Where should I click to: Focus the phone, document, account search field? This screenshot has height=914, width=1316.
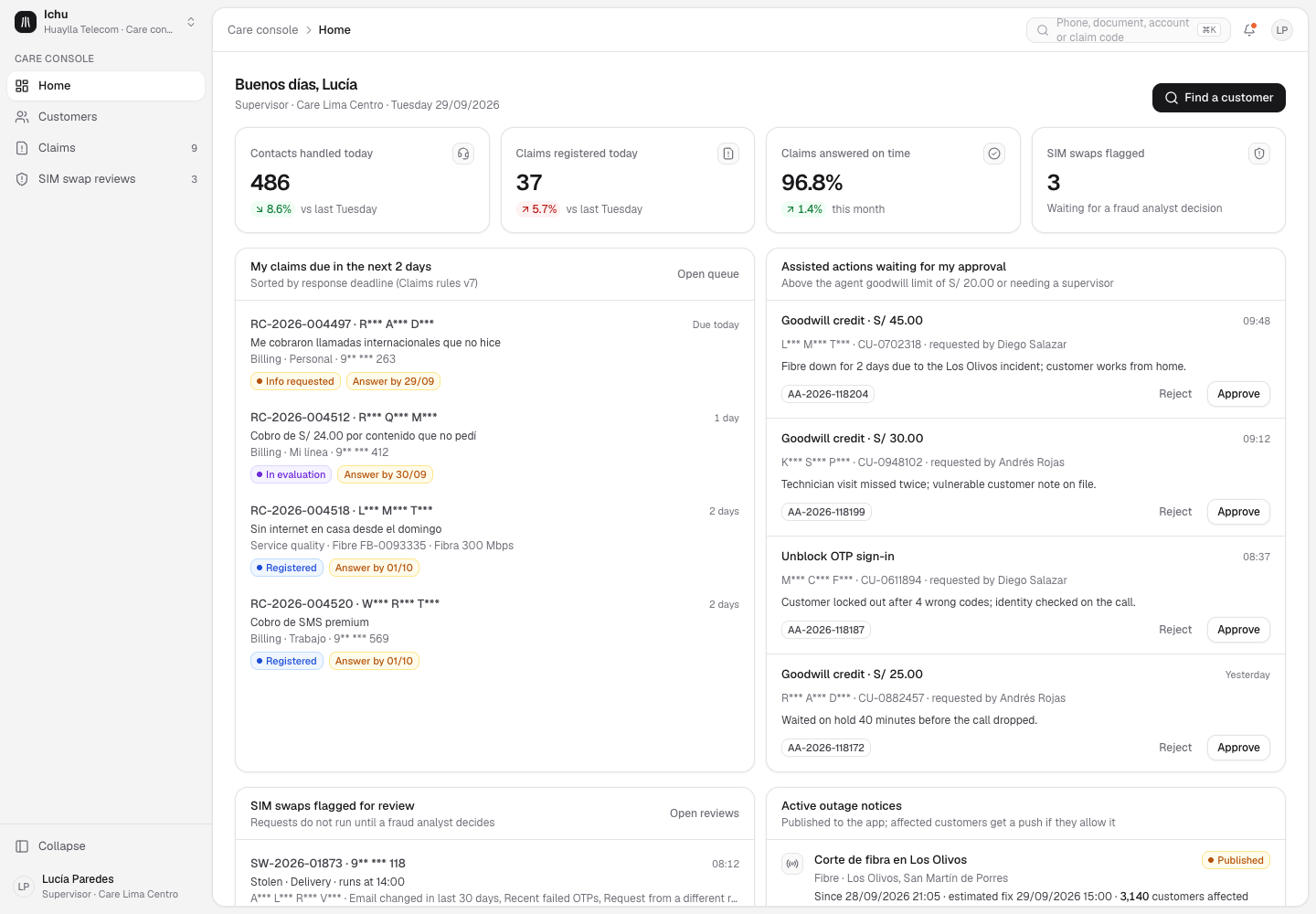click(1129, 30)
